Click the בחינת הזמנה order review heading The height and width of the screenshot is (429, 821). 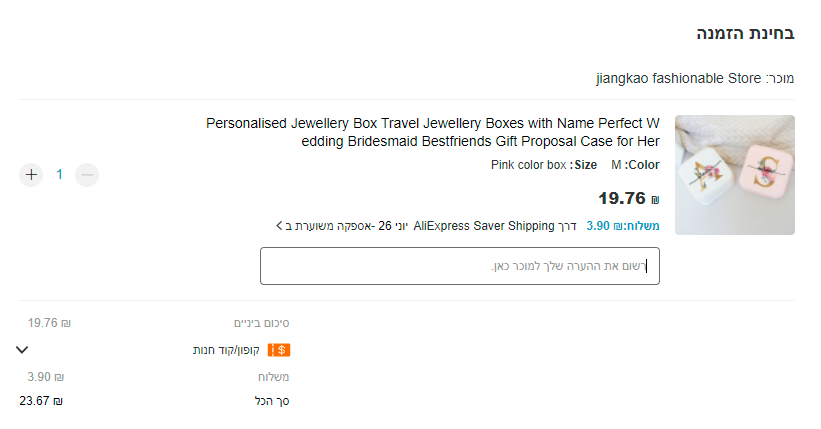[745, 33]
